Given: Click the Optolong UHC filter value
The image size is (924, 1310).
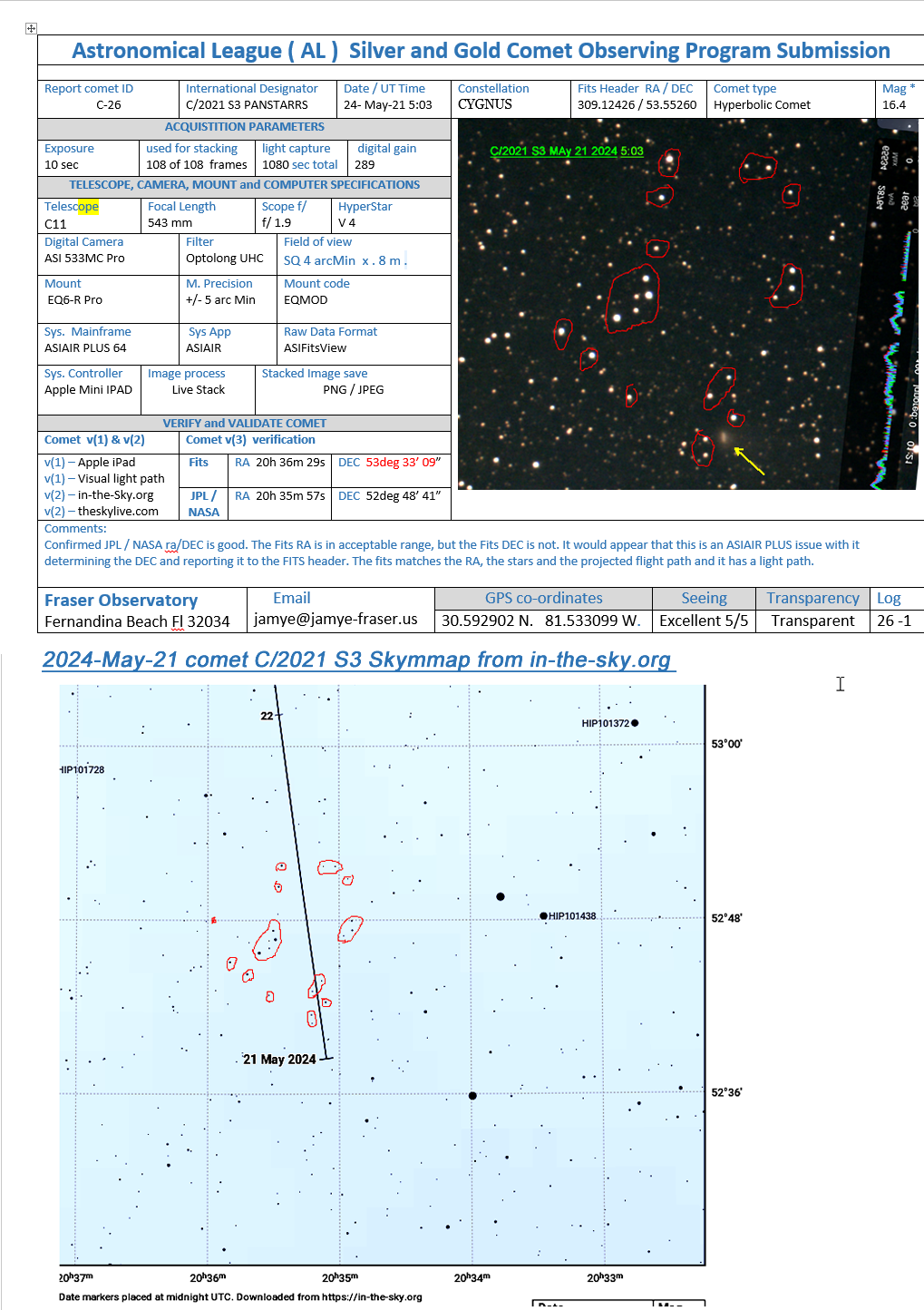Looking at the screenshot, I should tap(225, 259).
